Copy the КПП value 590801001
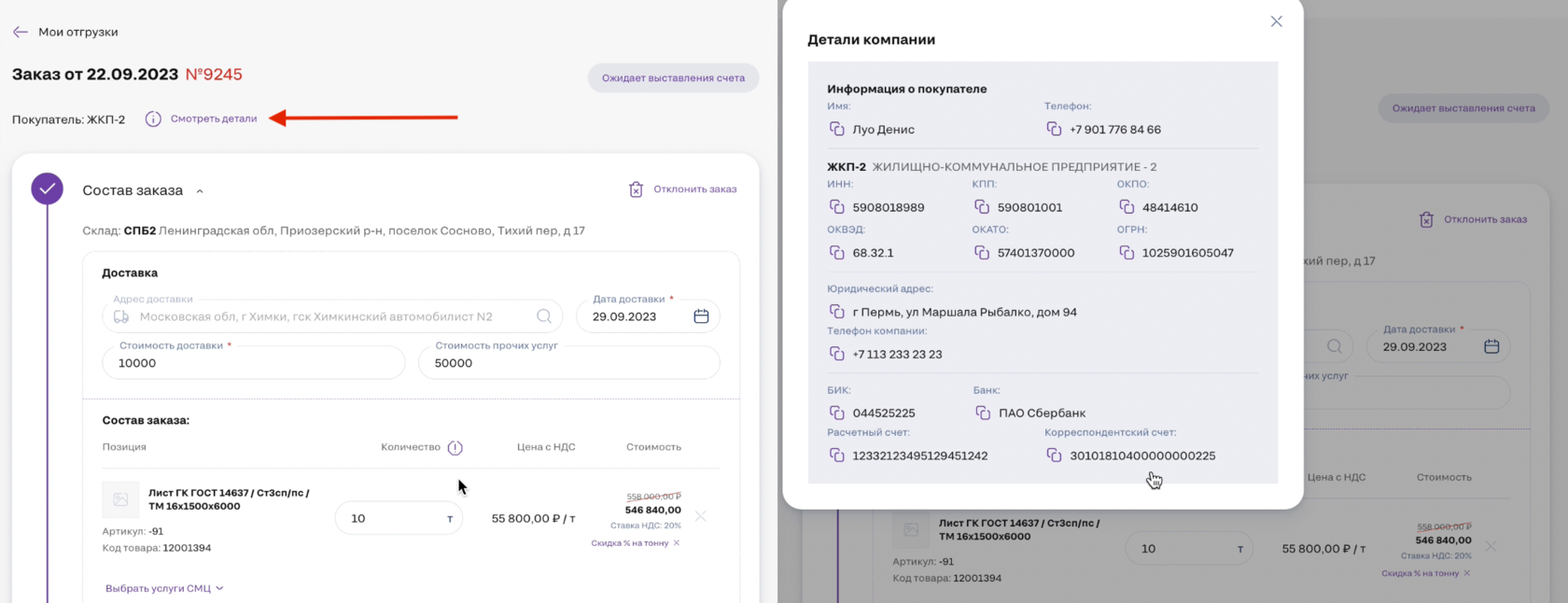 point(981,207)
